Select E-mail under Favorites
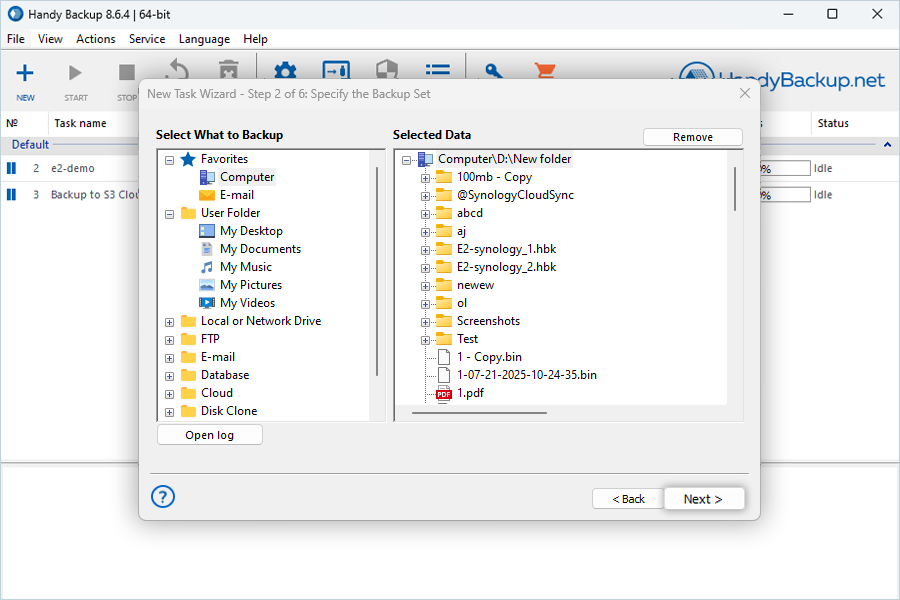Screen dimensions: 900x600 tap(236, 195)
